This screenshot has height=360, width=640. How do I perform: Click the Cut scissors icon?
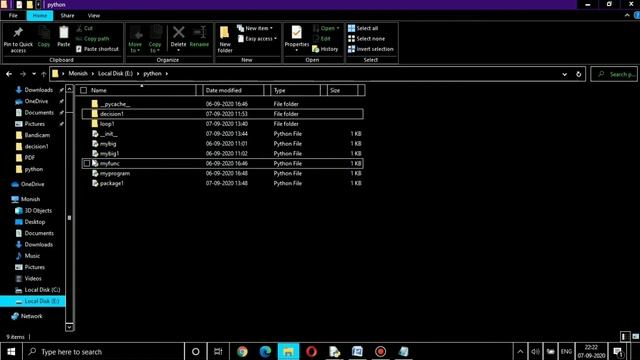[x=79, y=28]
